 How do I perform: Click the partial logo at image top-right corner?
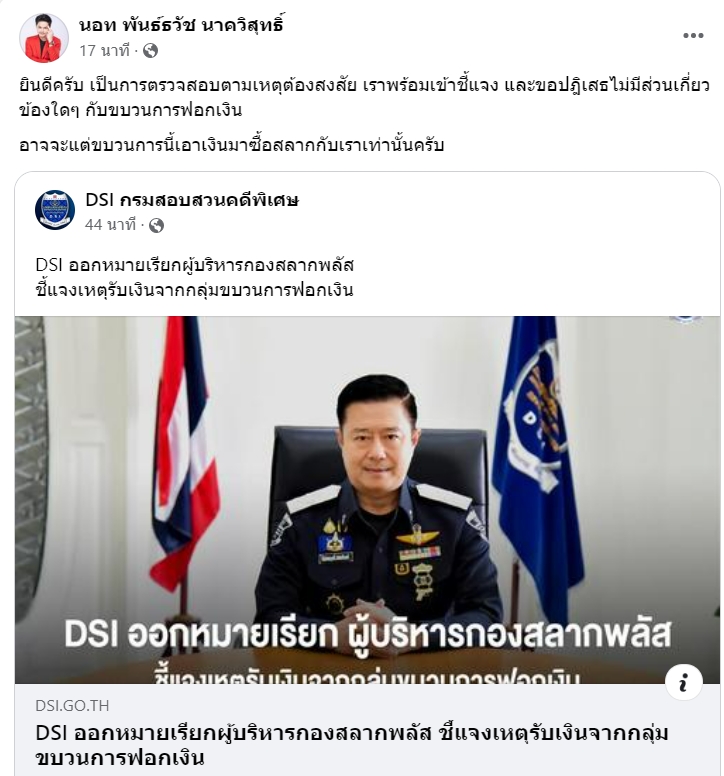[686, 319]
